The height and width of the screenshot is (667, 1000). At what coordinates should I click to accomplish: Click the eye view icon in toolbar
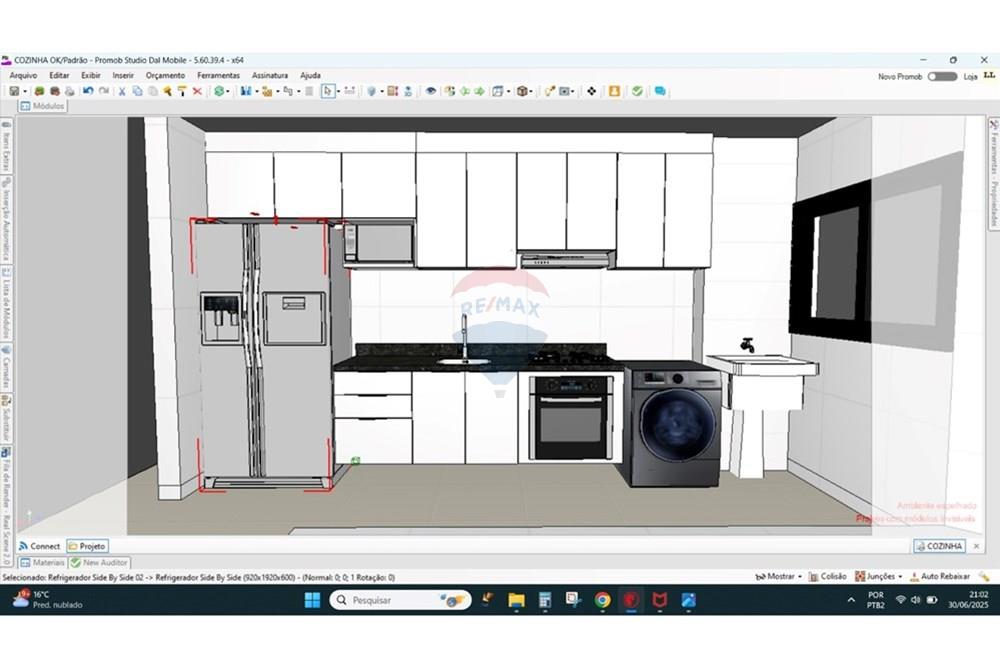[x=431, y=91]
